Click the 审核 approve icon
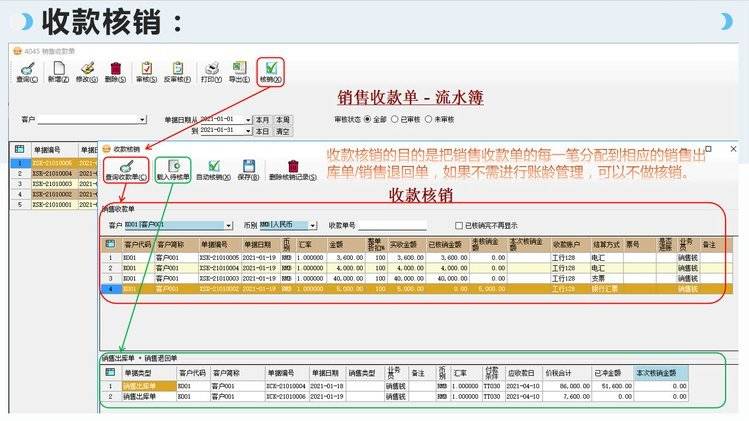749x421 pixels. pyautogui.click(x=146, y=70)
